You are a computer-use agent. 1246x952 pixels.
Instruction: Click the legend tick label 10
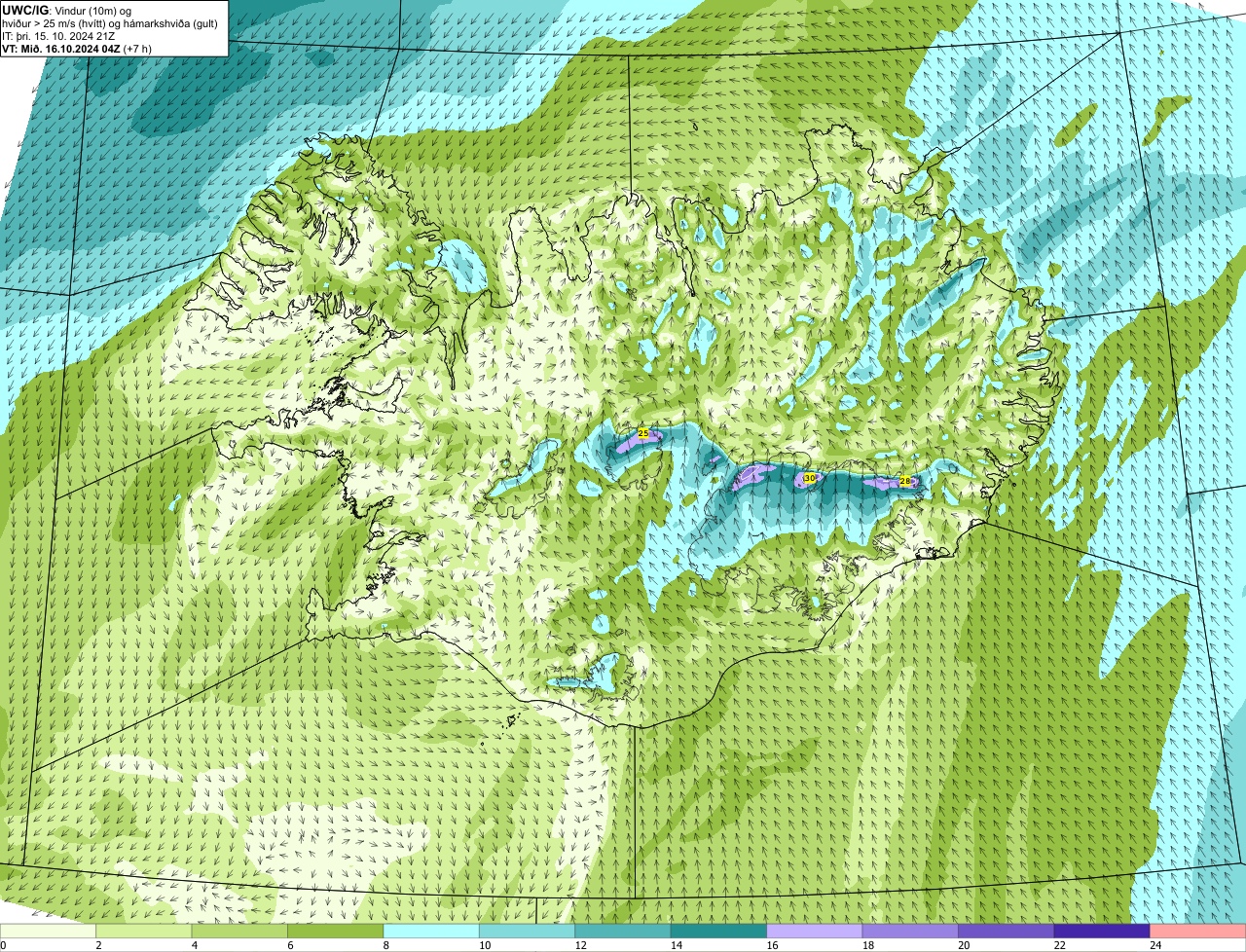pos(484,944)
